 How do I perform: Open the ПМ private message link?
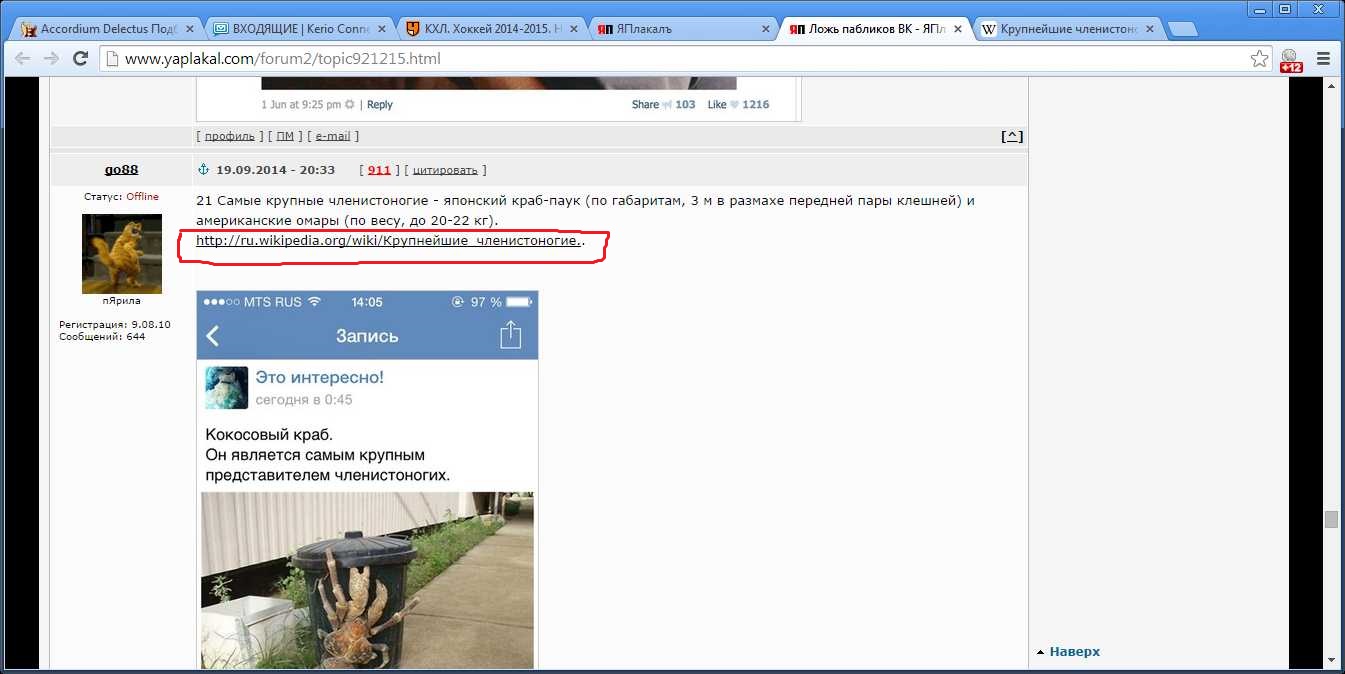pyautogui.click(x=285, y=136)
